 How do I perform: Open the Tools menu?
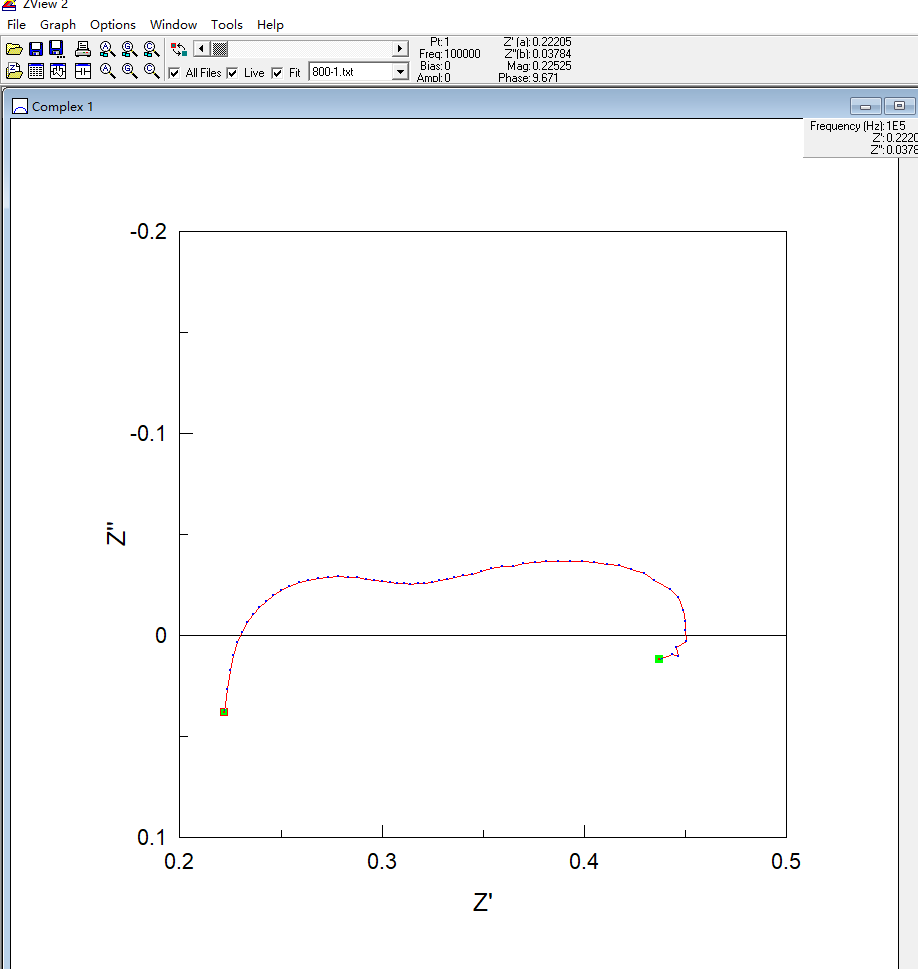tap(227, 24)
